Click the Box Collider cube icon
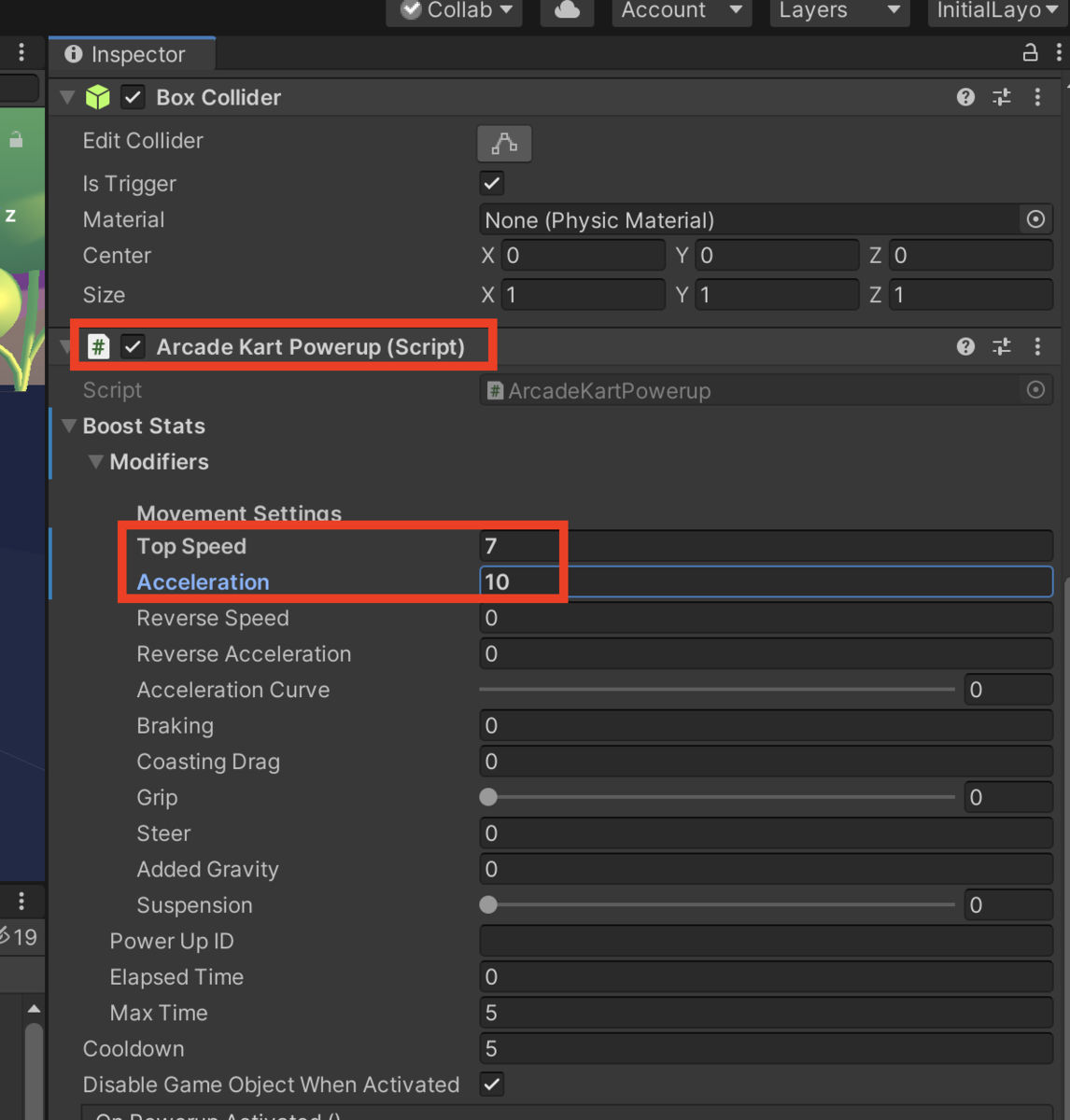This screenshot has width=1070, height=1120. (98, 97)
